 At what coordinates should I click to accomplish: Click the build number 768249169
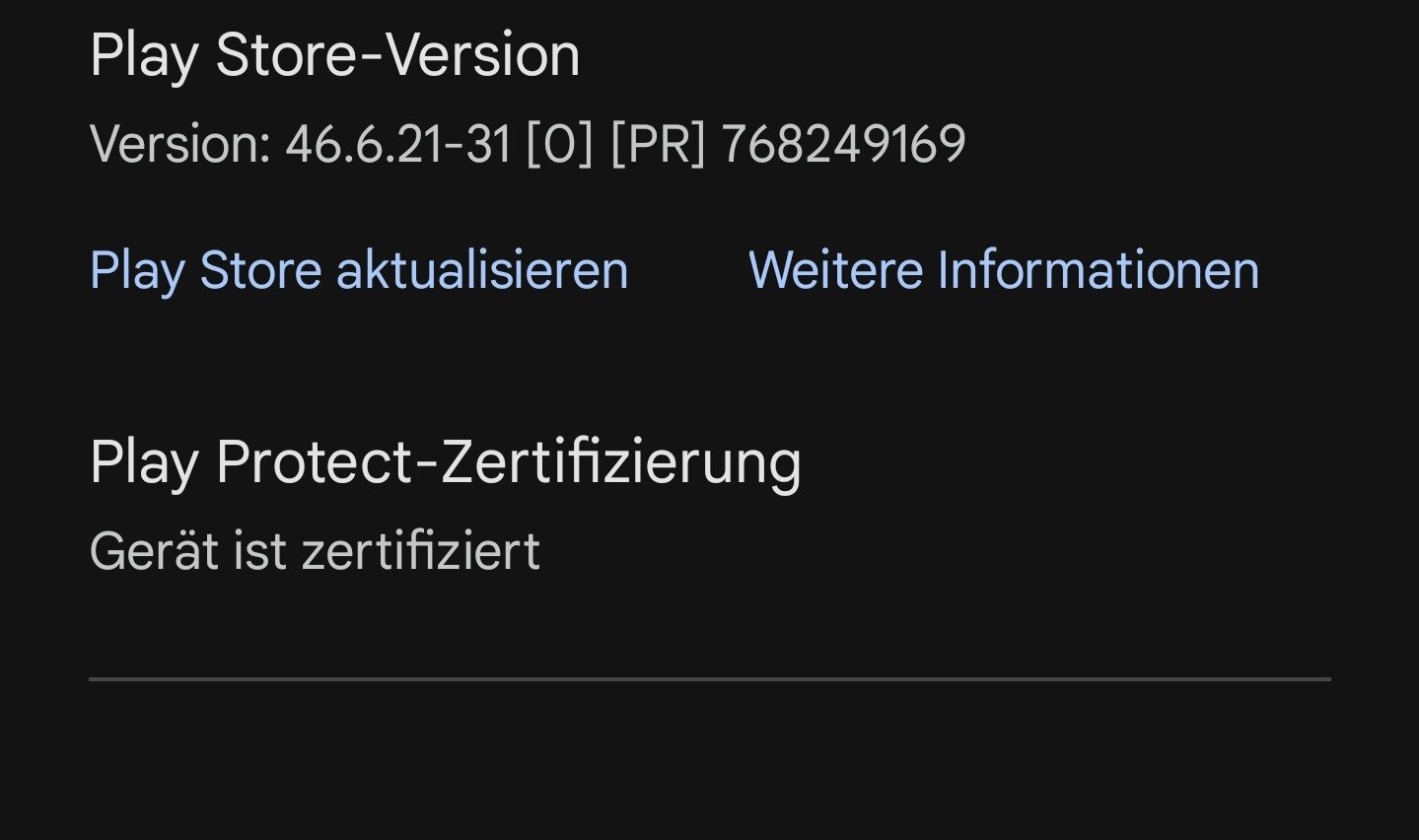pyautogui.click(x=843, y=144)
